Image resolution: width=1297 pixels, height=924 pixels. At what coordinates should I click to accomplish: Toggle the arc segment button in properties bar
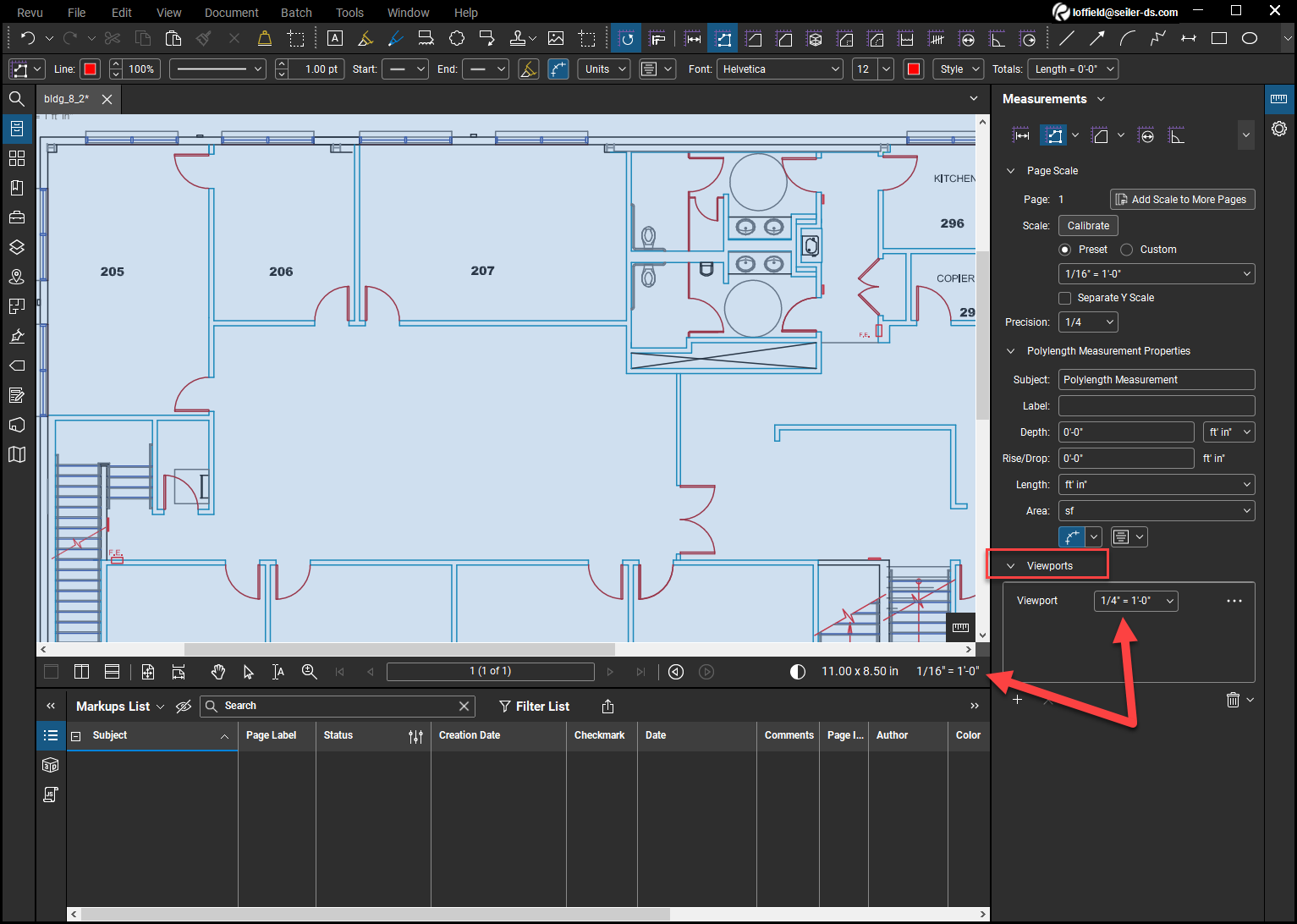coord(558,69)
